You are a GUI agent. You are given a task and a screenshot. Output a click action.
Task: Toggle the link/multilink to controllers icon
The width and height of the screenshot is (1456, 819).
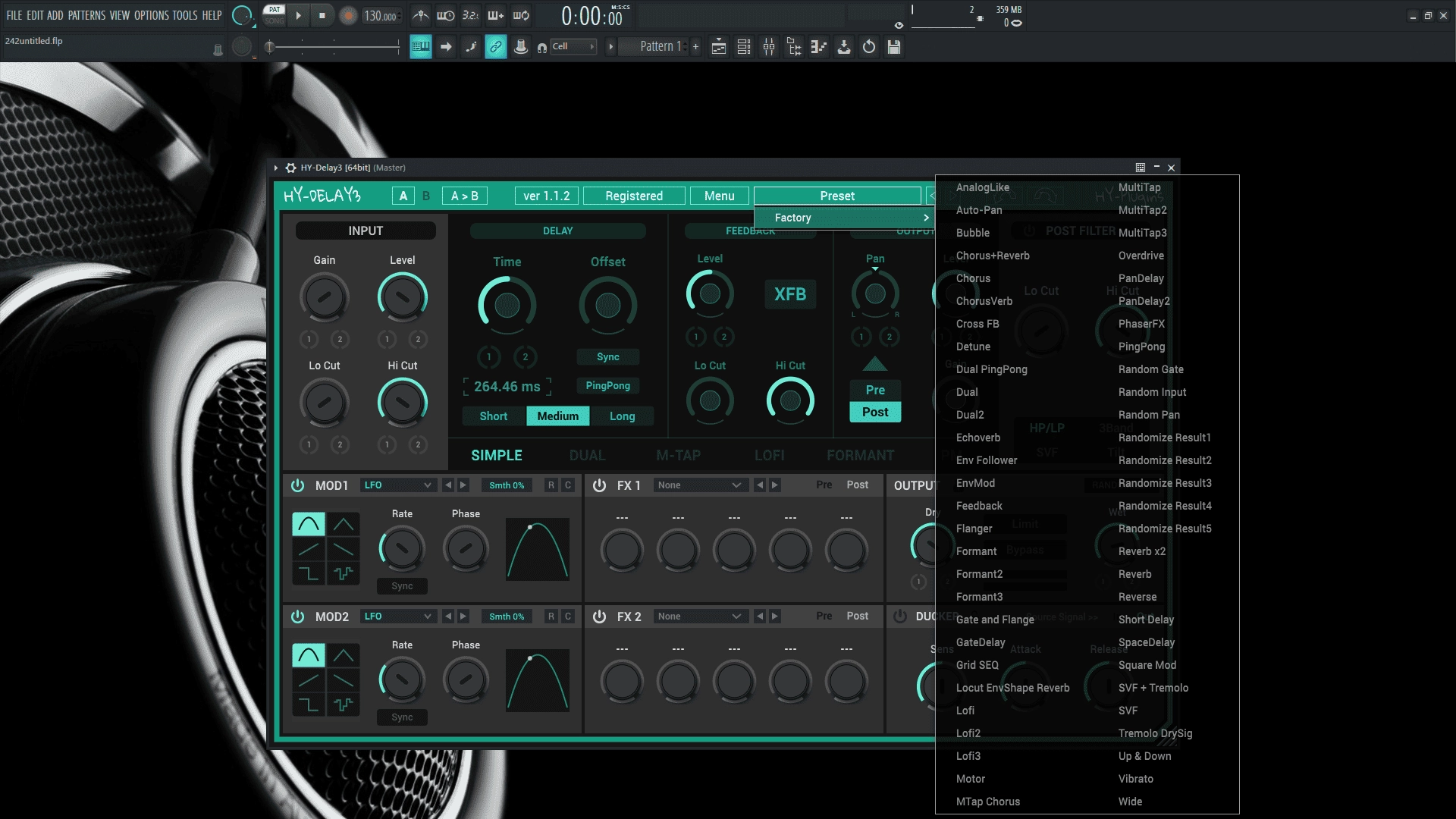496,47
